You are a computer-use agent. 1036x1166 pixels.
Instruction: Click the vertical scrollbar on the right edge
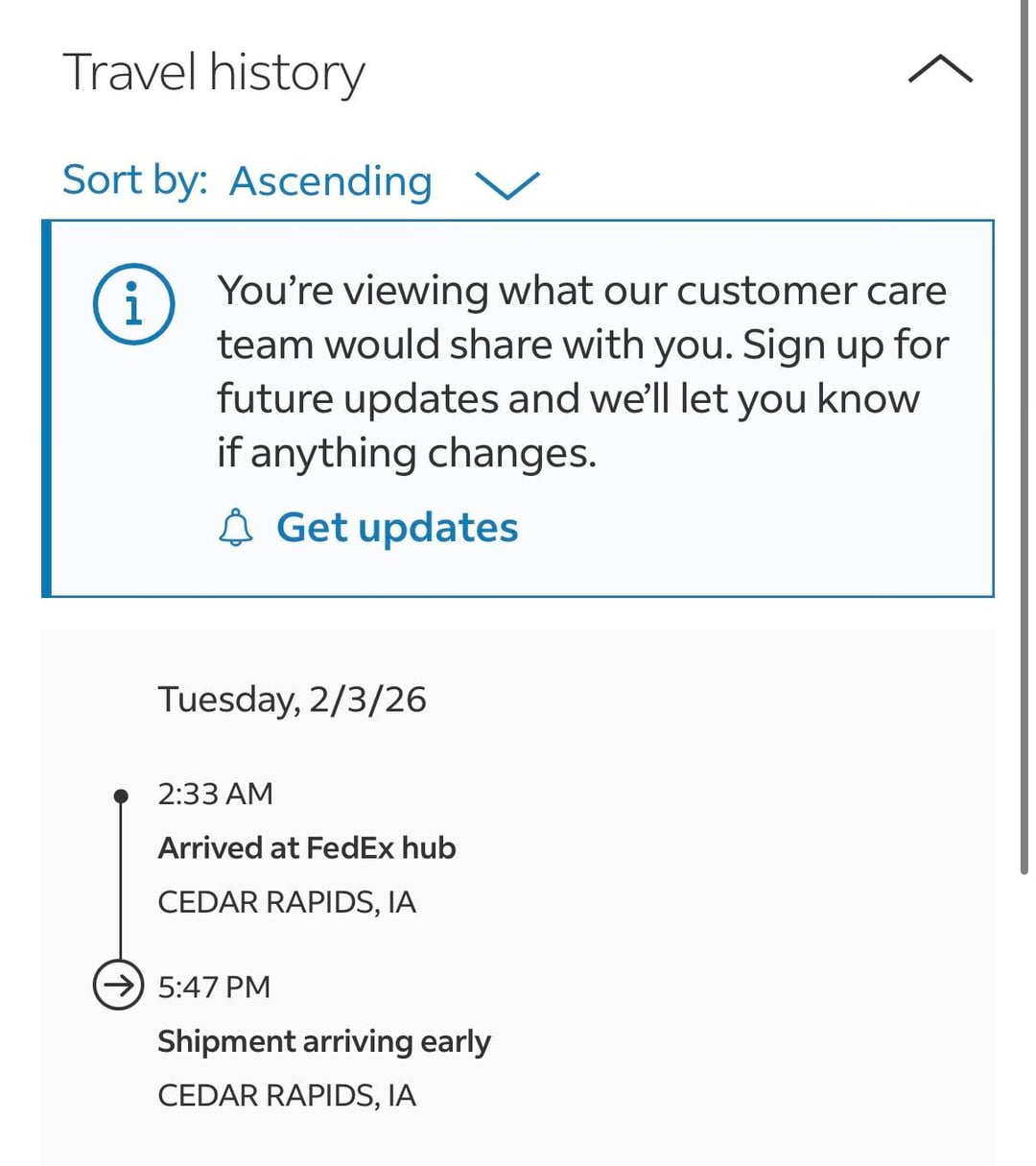1024,437
